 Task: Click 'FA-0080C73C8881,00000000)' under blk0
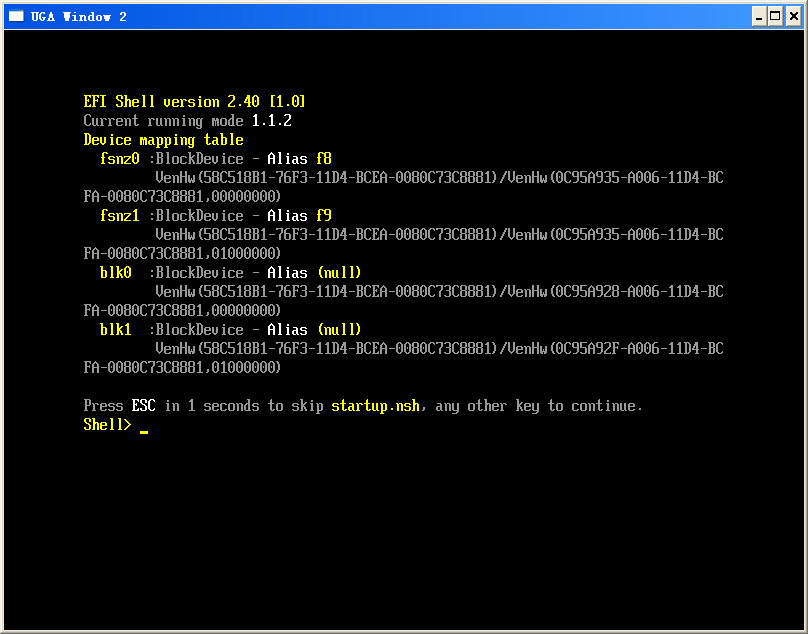(182, 311)
